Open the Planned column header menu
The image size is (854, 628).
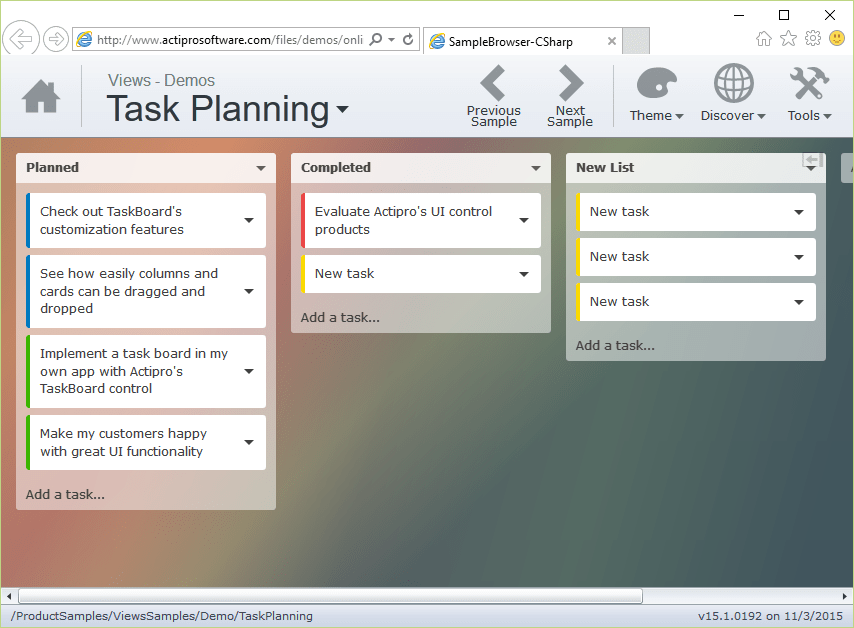click(x=262, y=168)
